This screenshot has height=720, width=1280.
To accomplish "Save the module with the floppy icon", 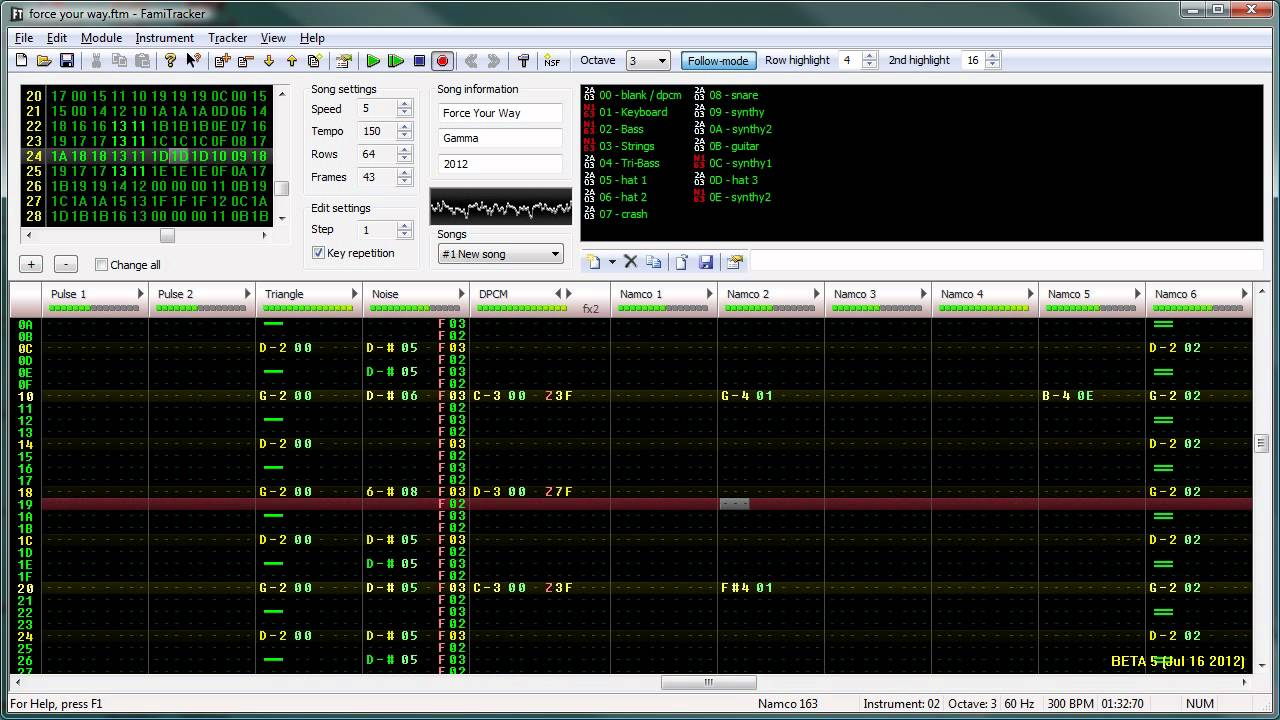I will point(67,61).
